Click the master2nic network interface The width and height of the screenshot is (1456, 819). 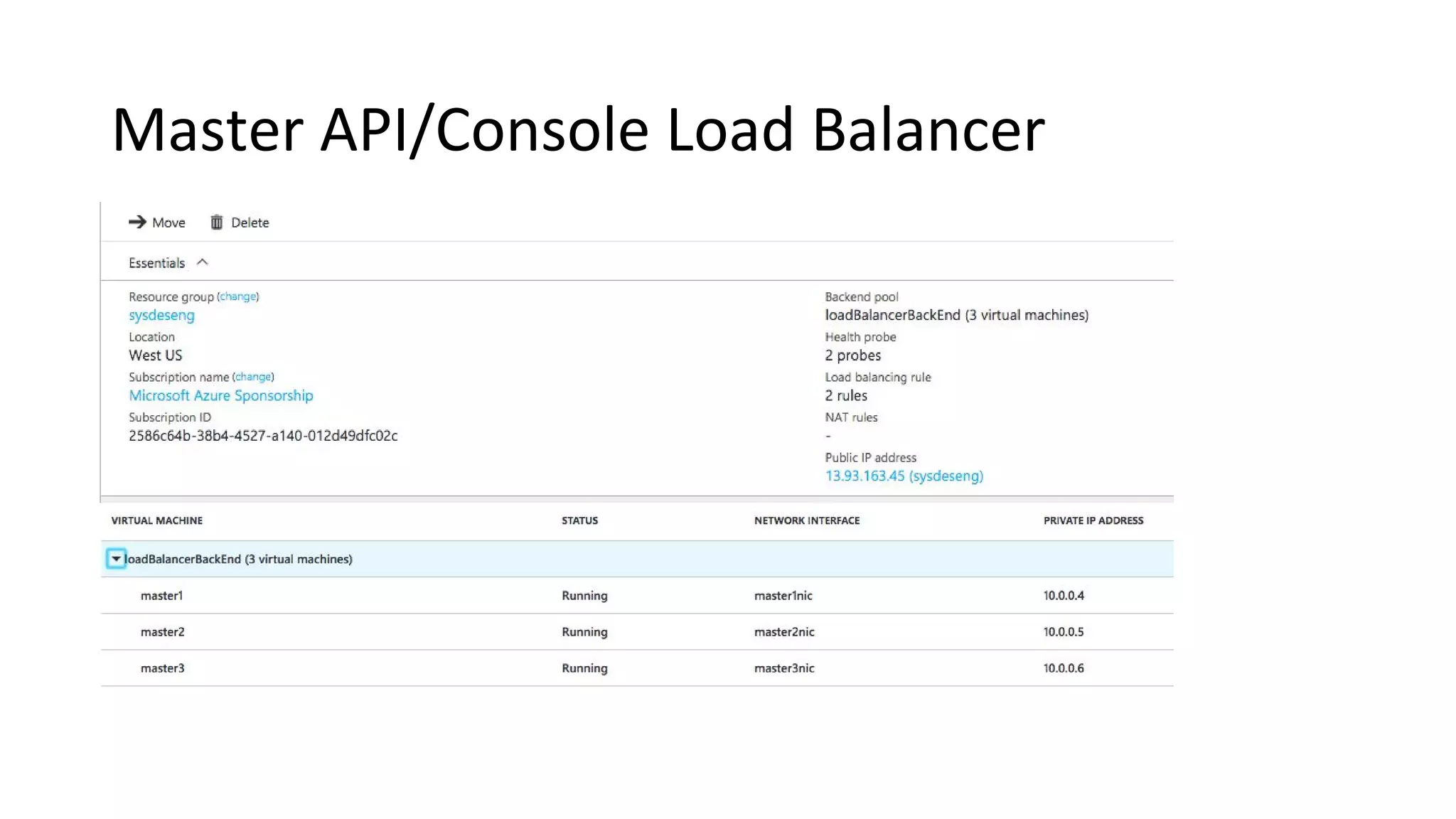tap(784, 632)
